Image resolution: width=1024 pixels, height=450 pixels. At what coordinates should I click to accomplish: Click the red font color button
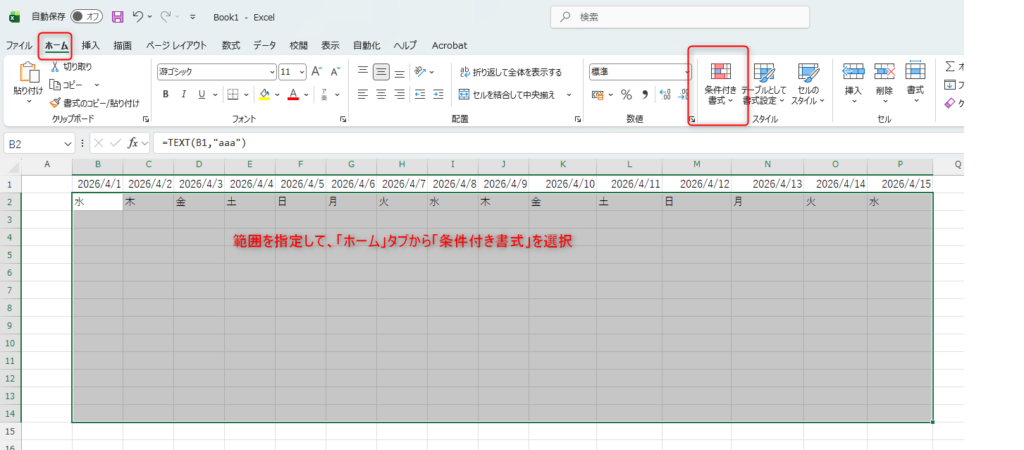point(292,95)
